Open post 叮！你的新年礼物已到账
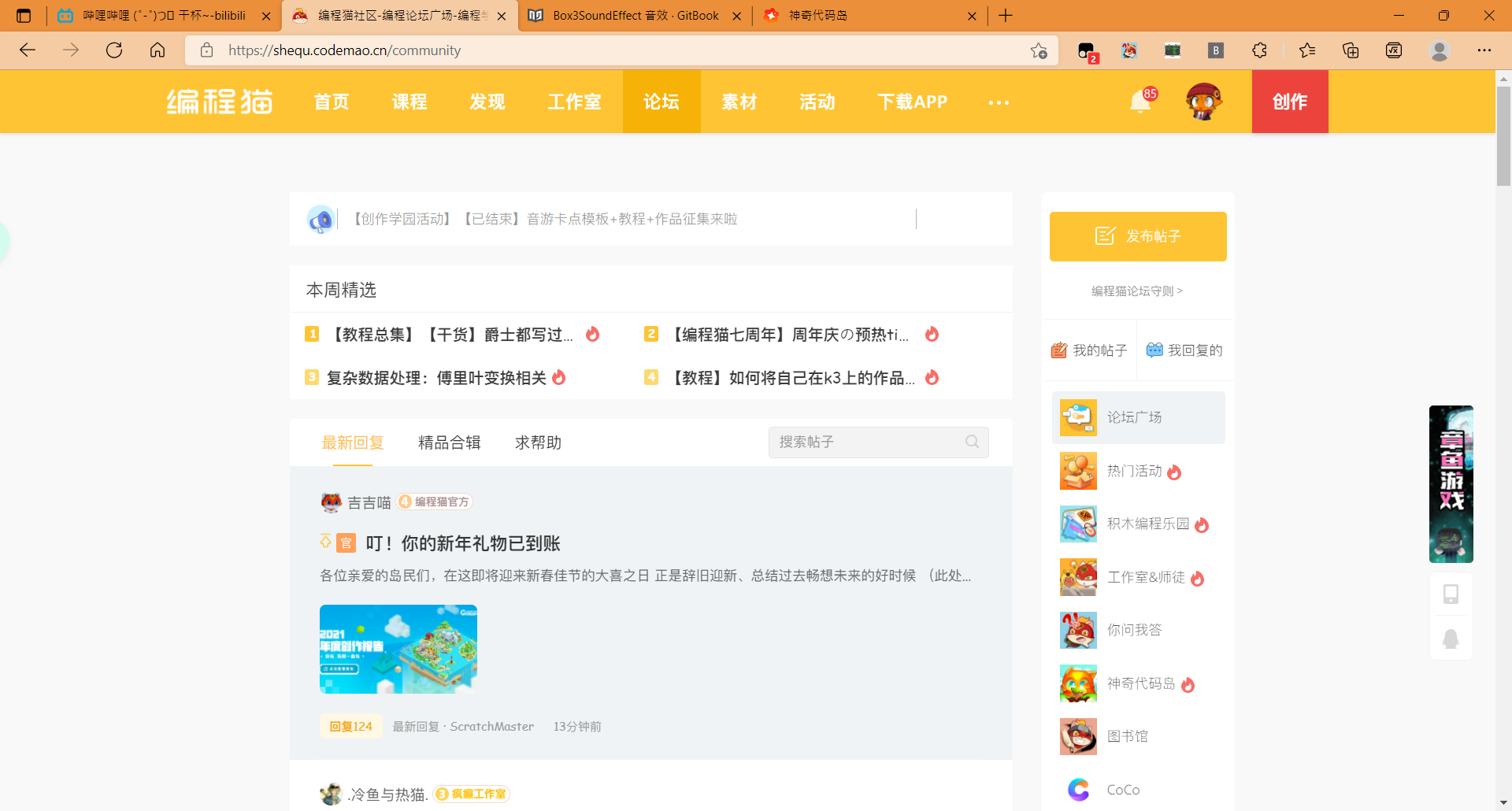The height and width of the screenshot is (811, 1512). pyautogui.click(x=463, y=543)
